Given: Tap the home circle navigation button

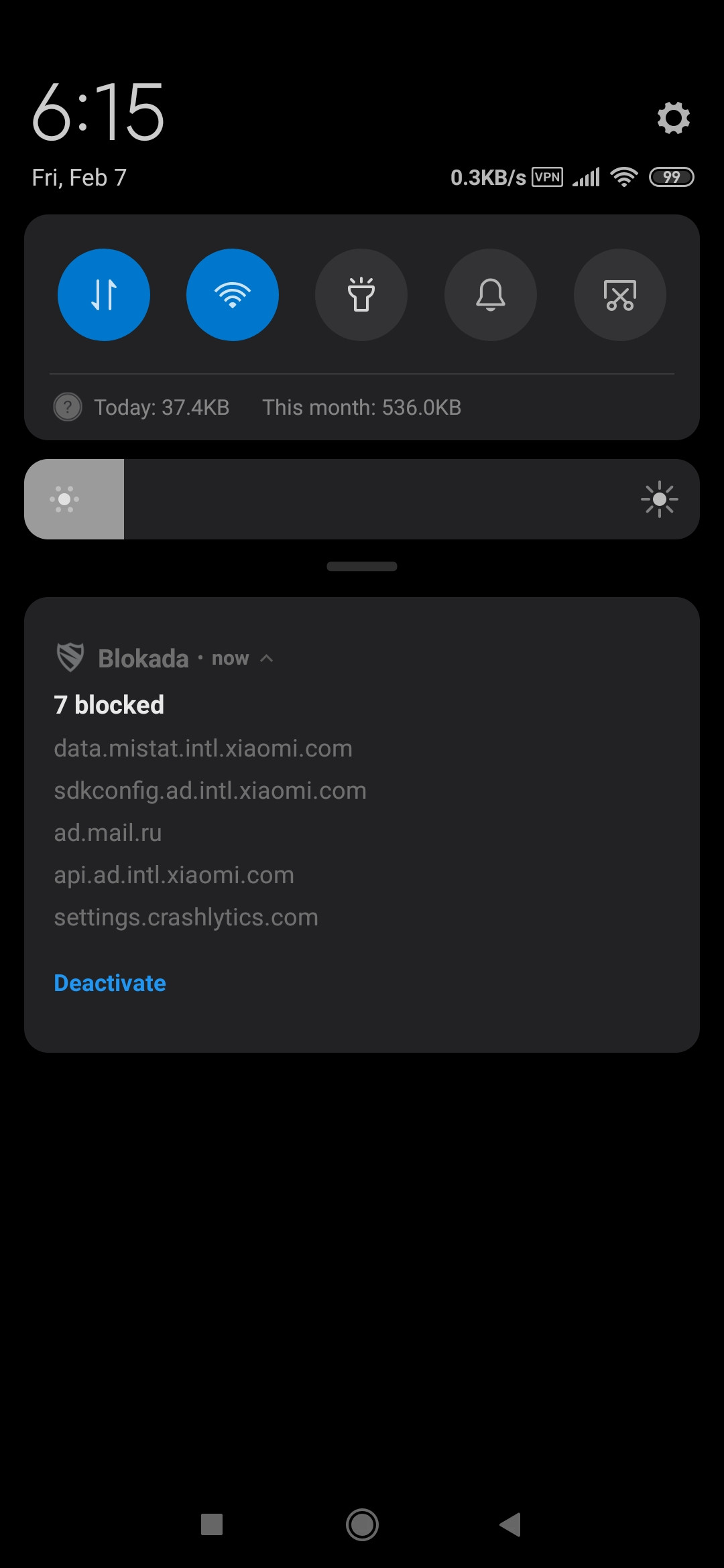Looking at the screenshot, I should pos(362,1524).
